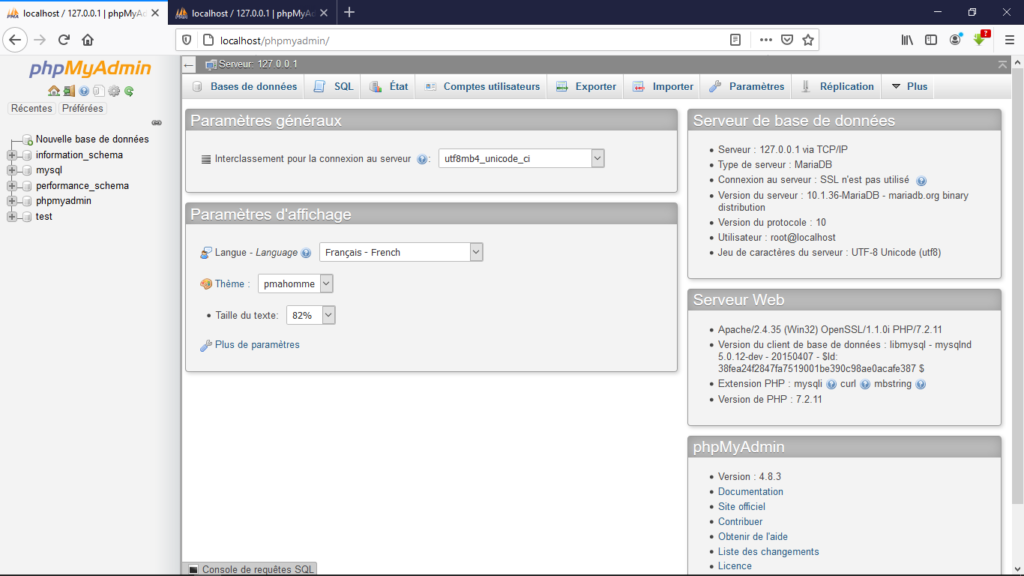Image resolution: width=1024 pixels, height=576 pixels.
Task: Open phpMyAdmin documentation blue help icon in sidebar
Action: [x=84, y=91]
